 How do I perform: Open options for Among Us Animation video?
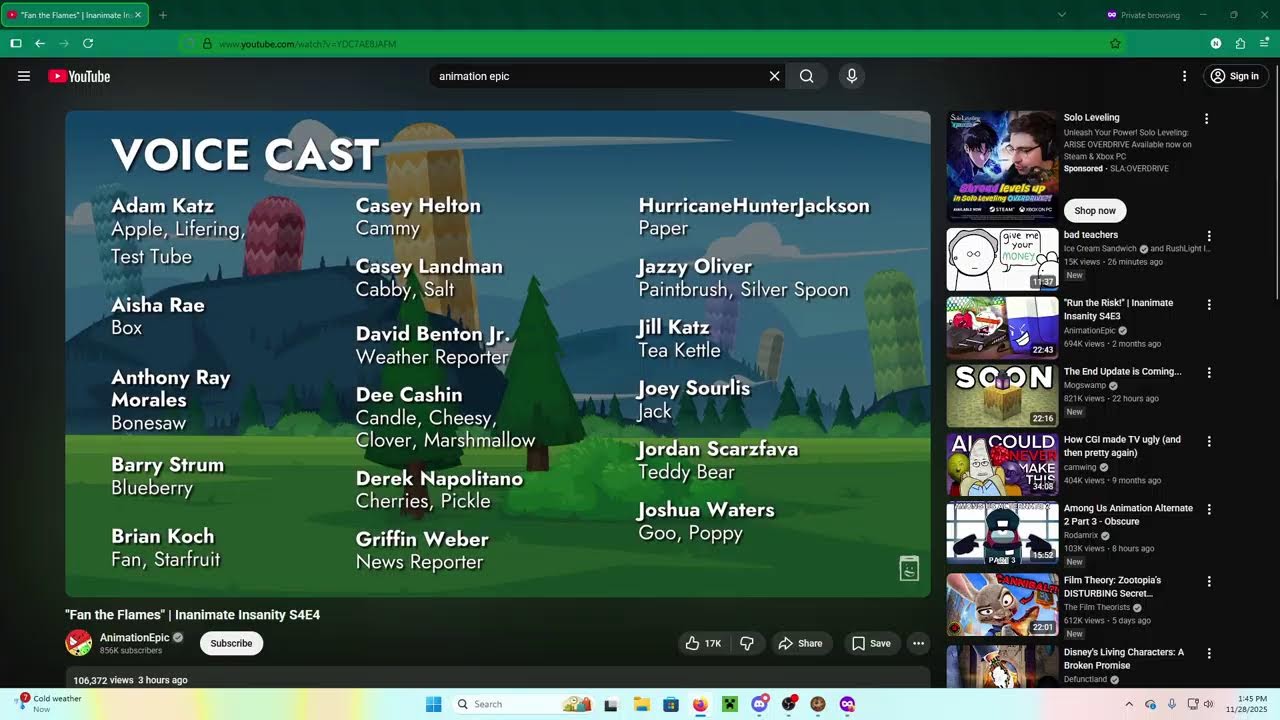click(x=1209, y=509)
